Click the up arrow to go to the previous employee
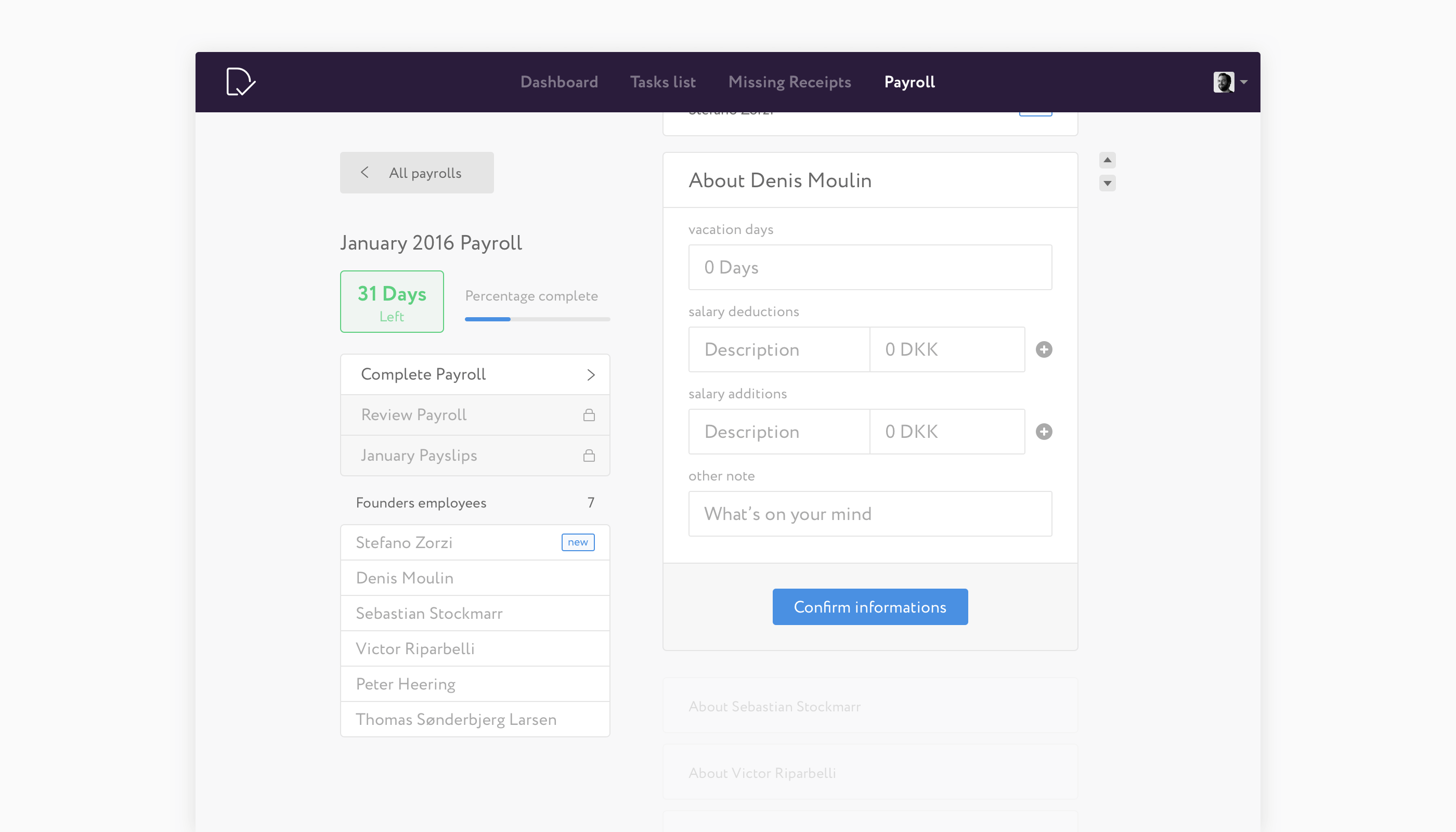Viewport: 1456px width, 832px height. (1107, 160)
